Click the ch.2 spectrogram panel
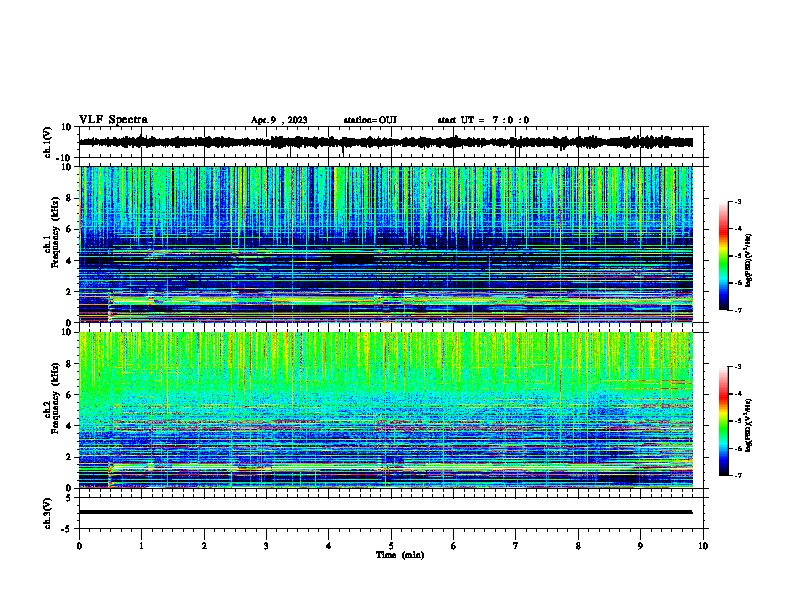 coord(385,410)
